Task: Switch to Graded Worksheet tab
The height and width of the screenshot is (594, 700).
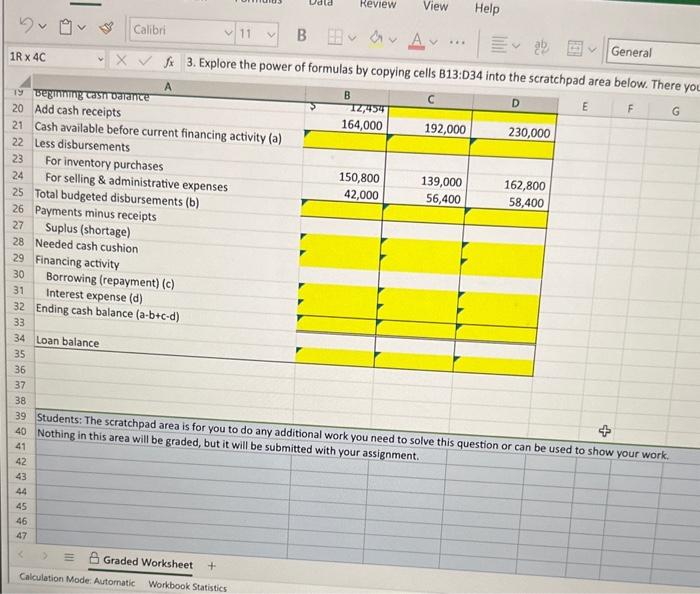Action: [x=141, y=562]
